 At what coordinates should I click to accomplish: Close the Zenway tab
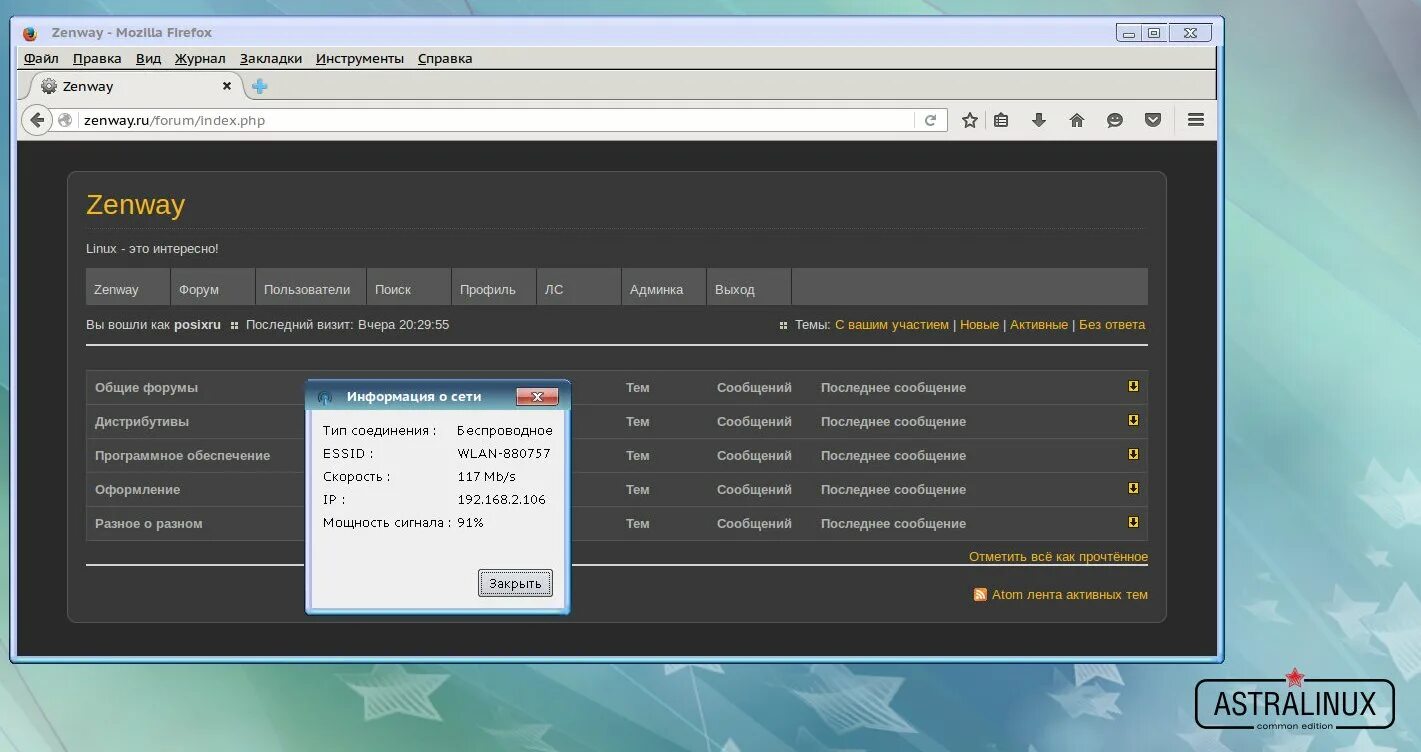click(226, 86)
